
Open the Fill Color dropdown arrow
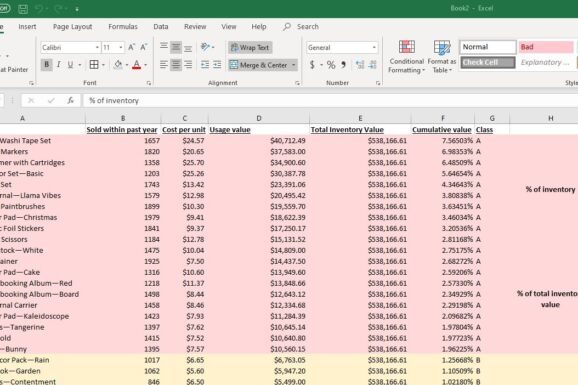[x=127, y=65]
